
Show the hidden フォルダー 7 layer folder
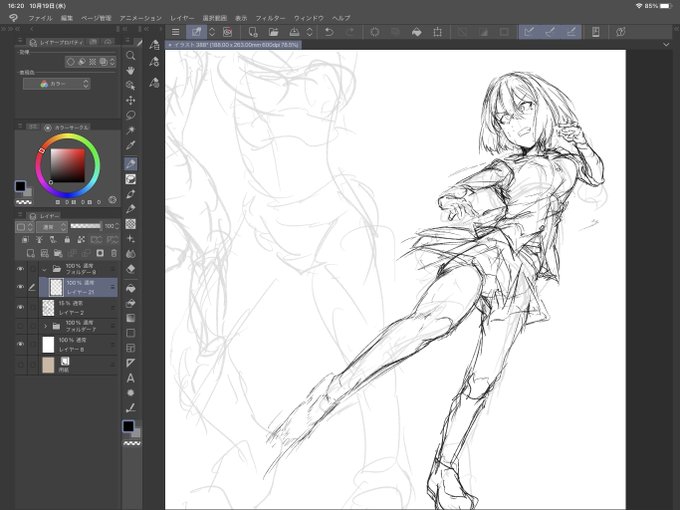20,326
